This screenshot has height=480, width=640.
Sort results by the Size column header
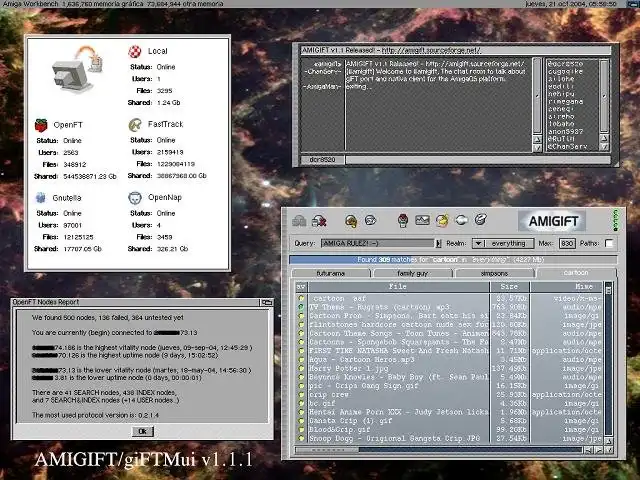point(509,287)
